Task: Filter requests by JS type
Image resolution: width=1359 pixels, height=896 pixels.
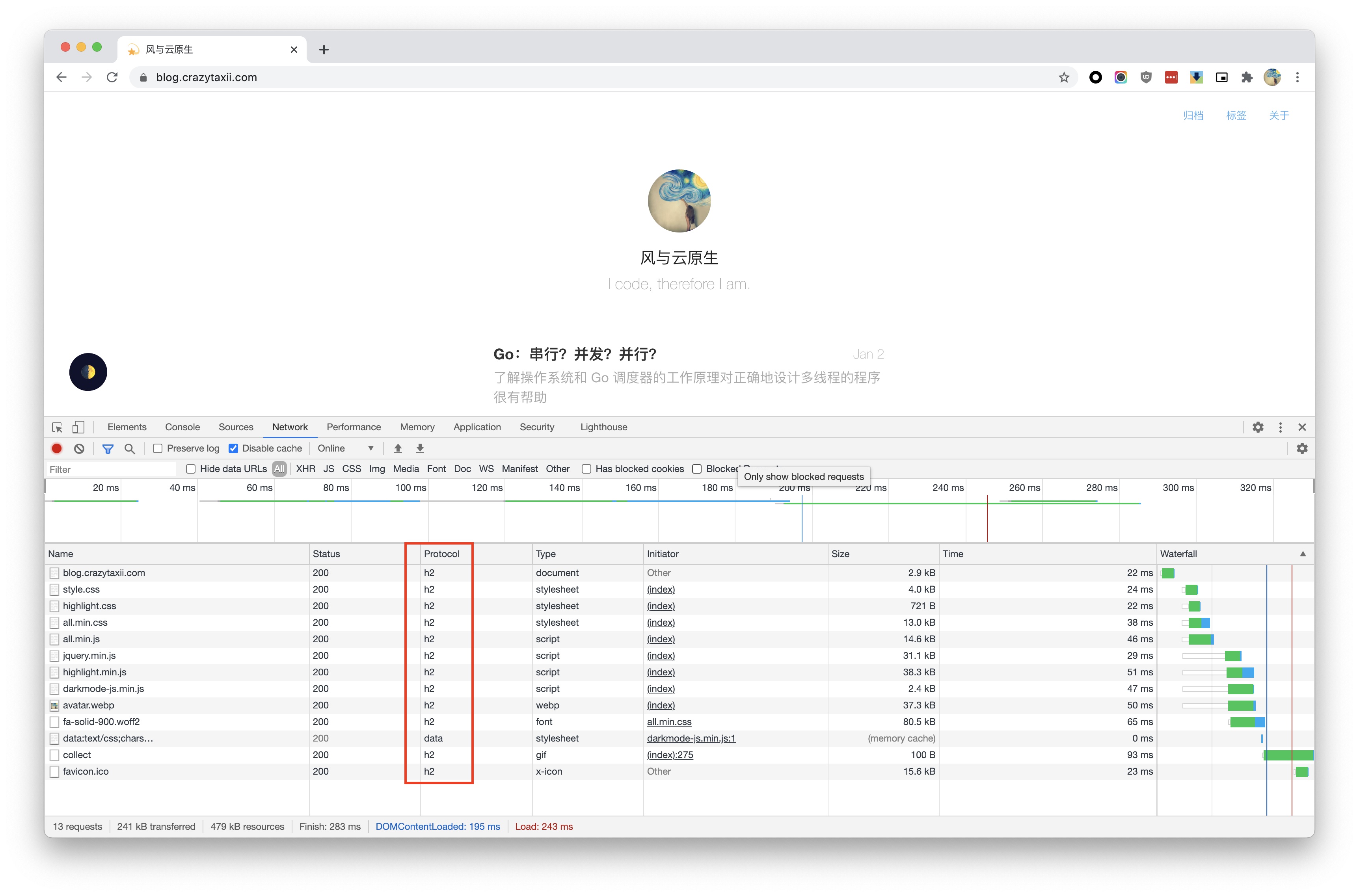Action: pos(329,469)
